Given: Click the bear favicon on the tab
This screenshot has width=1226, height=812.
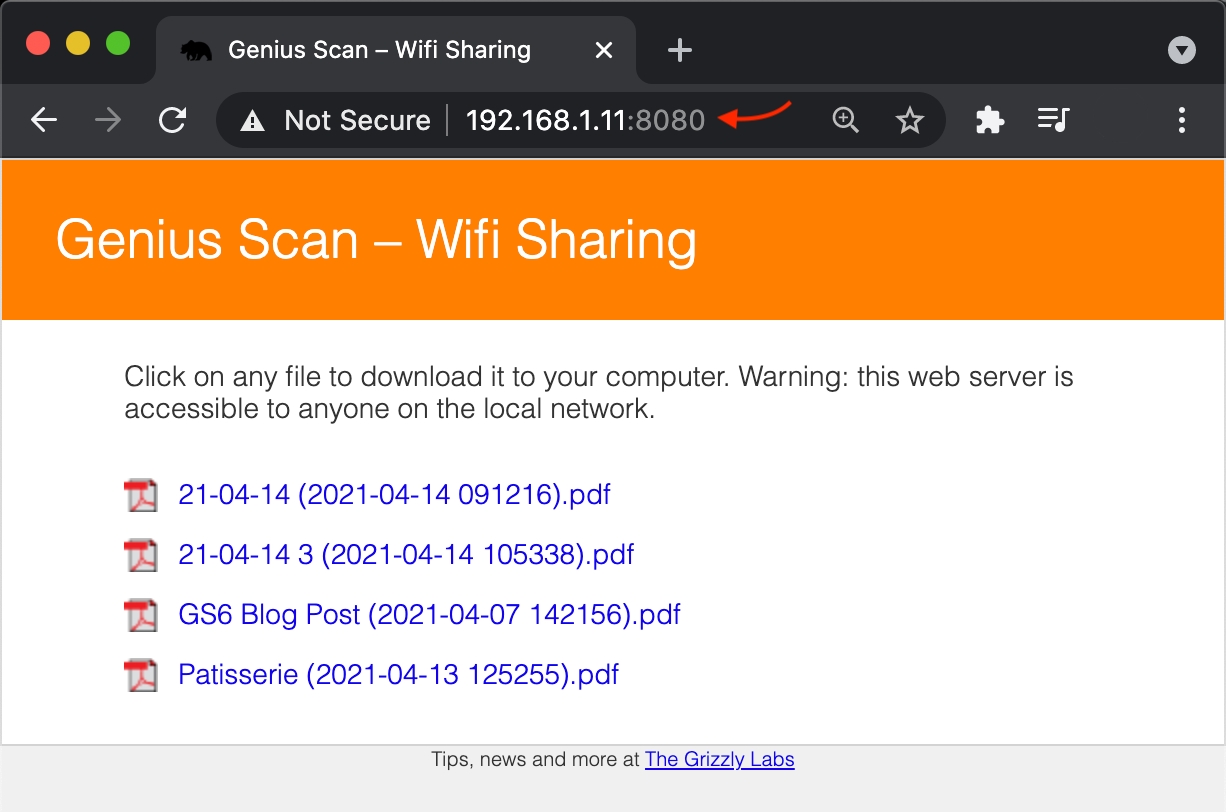Looking at the screenshot, I should coord(196,50).
